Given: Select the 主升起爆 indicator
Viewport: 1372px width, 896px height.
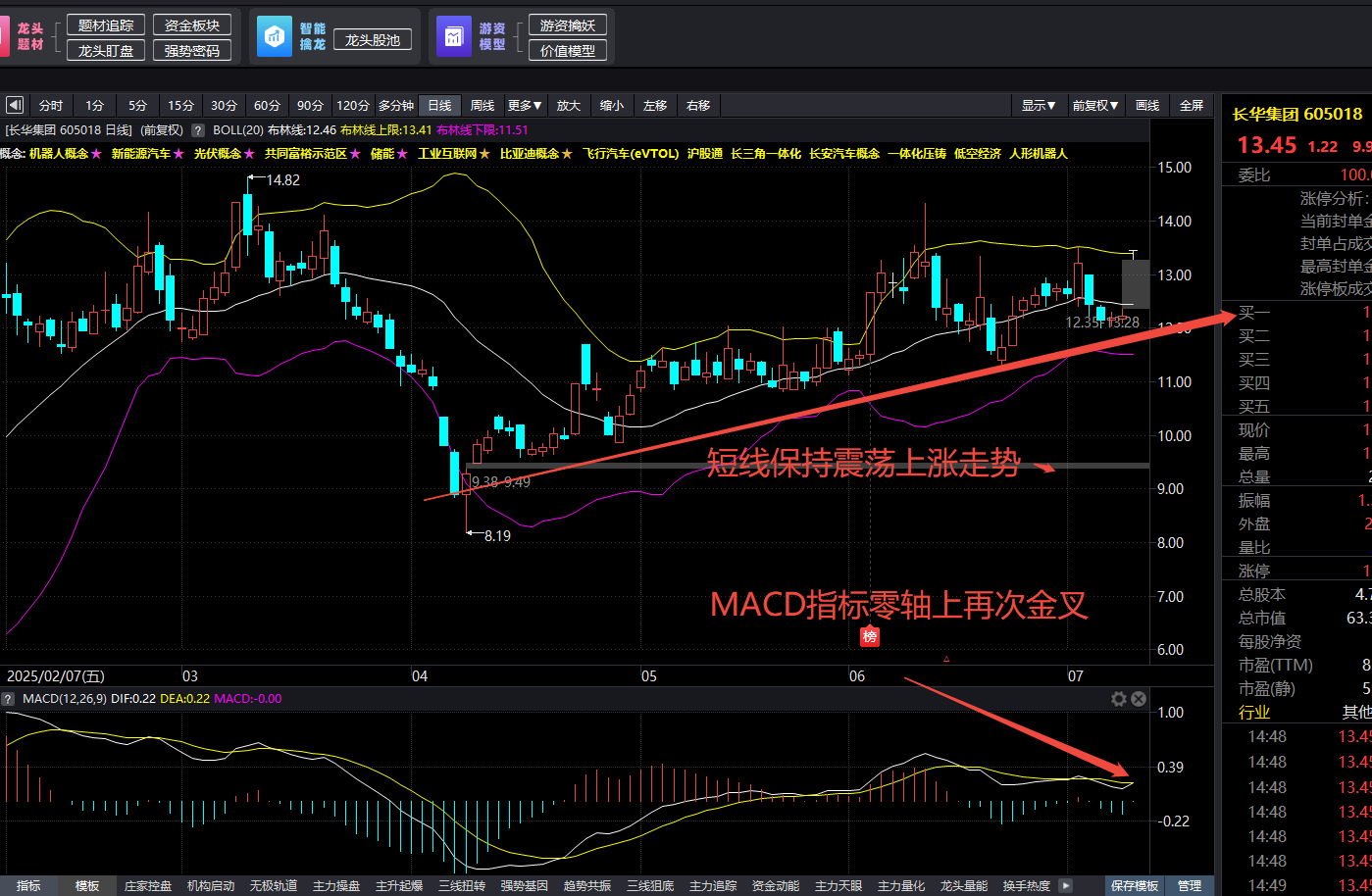Looking at the screenshot, I should click(x=399, y=886).
